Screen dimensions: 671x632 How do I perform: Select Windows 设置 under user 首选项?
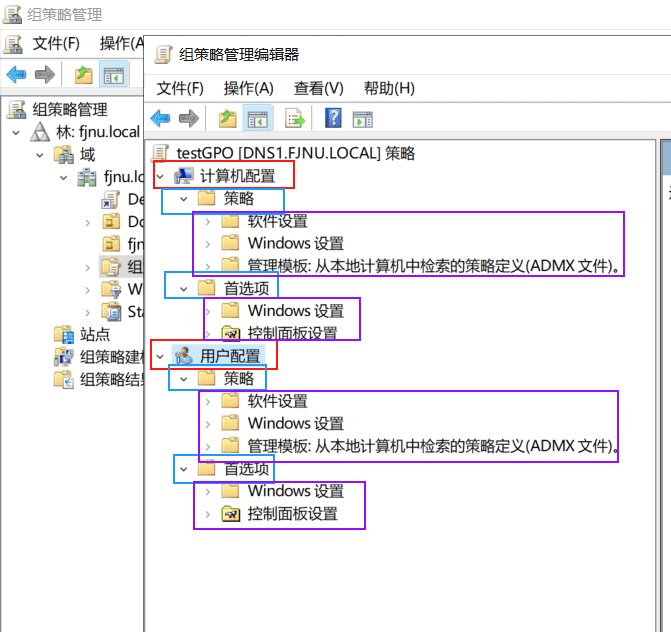[x=296, y=491]
